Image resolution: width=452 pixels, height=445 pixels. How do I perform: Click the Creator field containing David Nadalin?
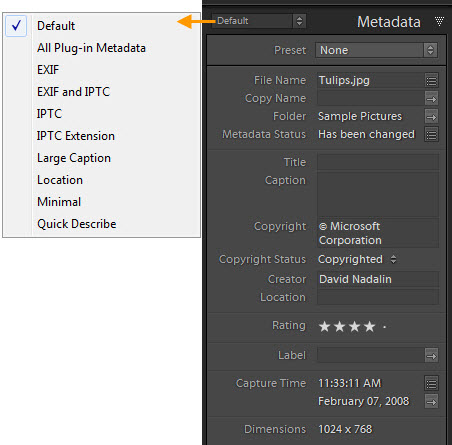(378, 279)
